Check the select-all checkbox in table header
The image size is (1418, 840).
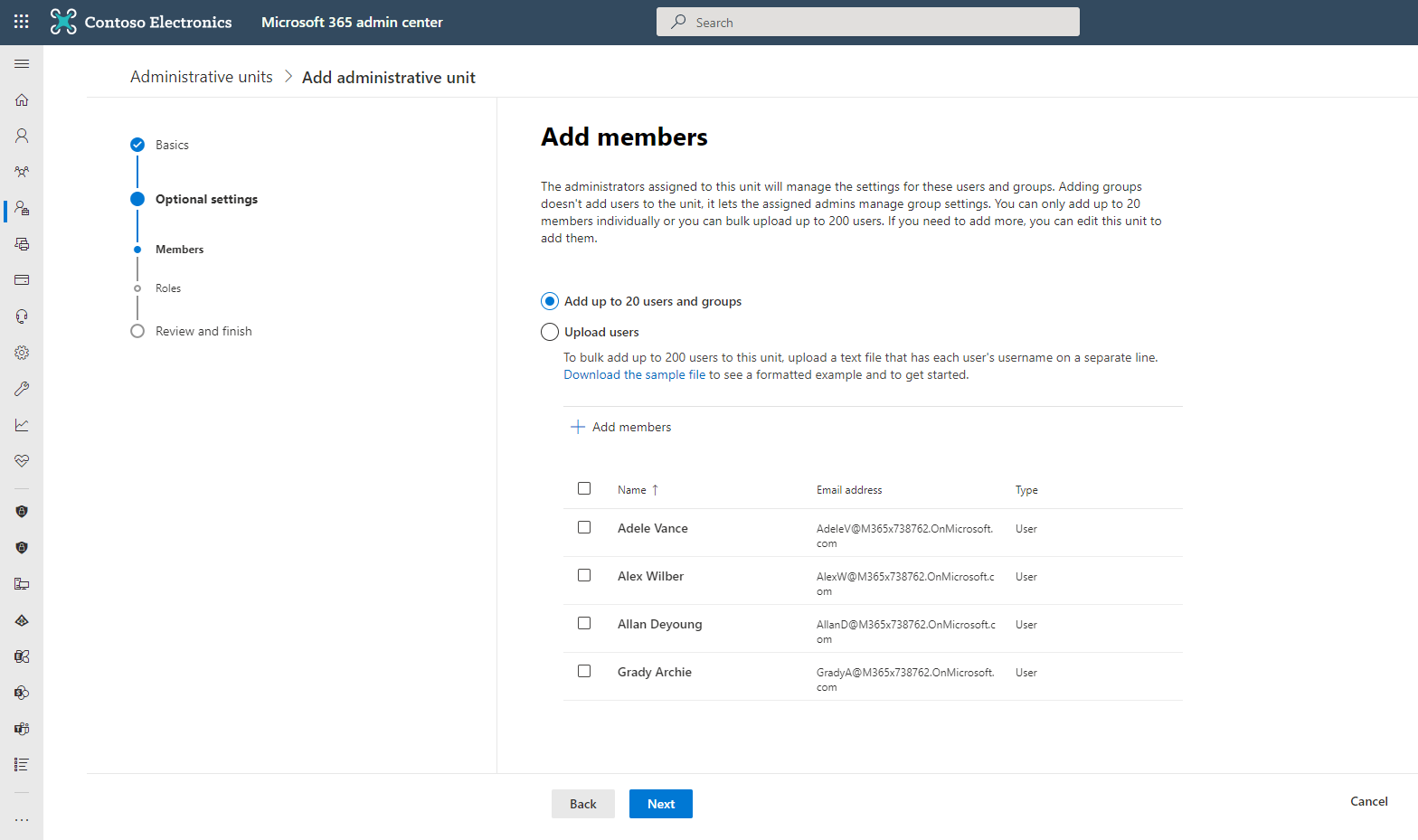584,488
